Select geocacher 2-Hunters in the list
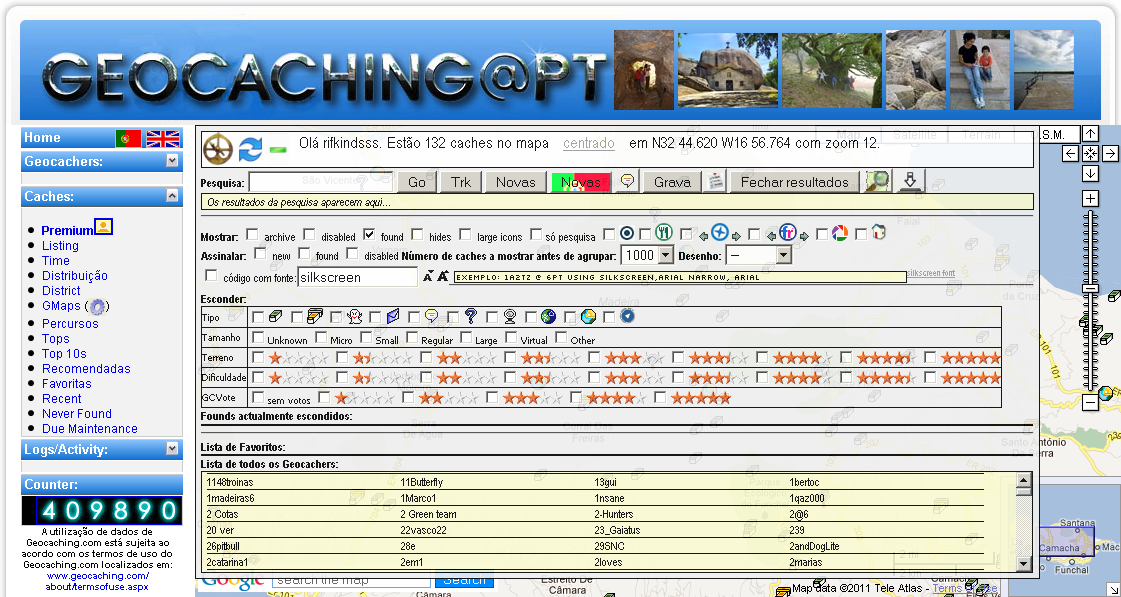This screenshot has height=597, width=1121. (x=614, y=514)
